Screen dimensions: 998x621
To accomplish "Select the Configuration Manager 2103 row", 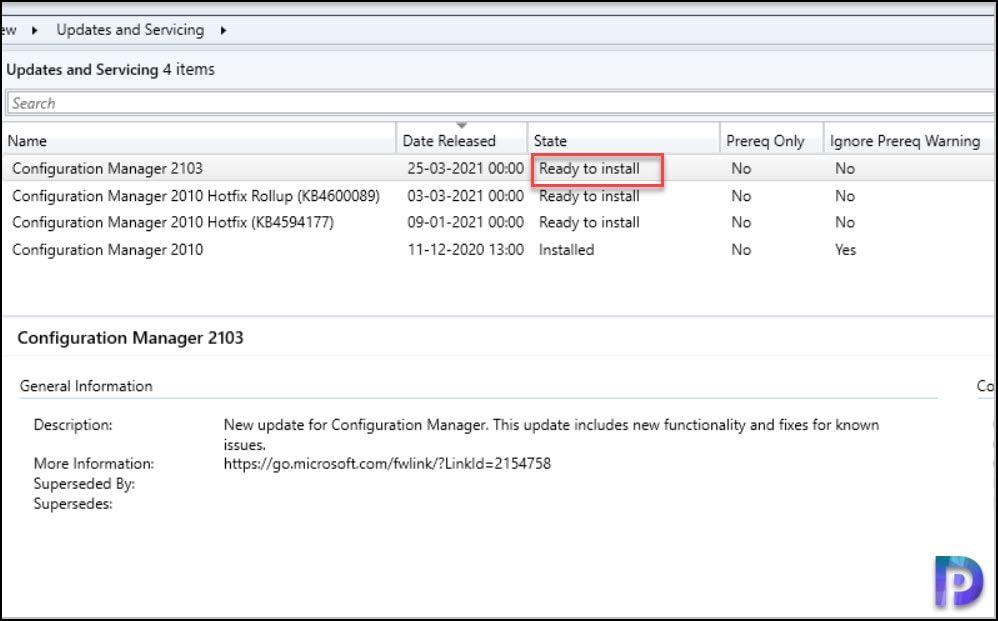I will click(498, 169).
